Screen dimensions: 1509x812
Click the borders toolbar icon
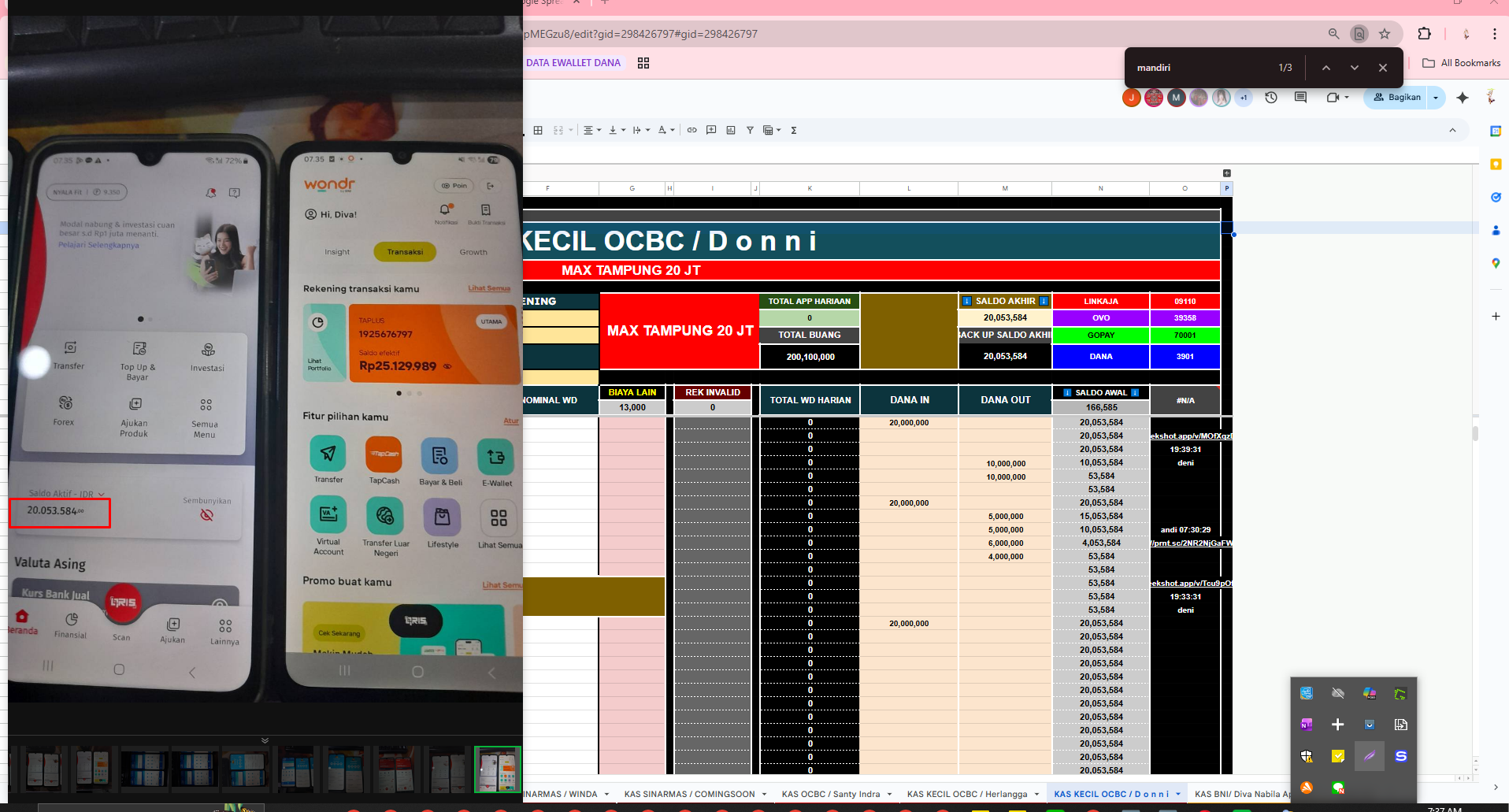tap(538, 130)
